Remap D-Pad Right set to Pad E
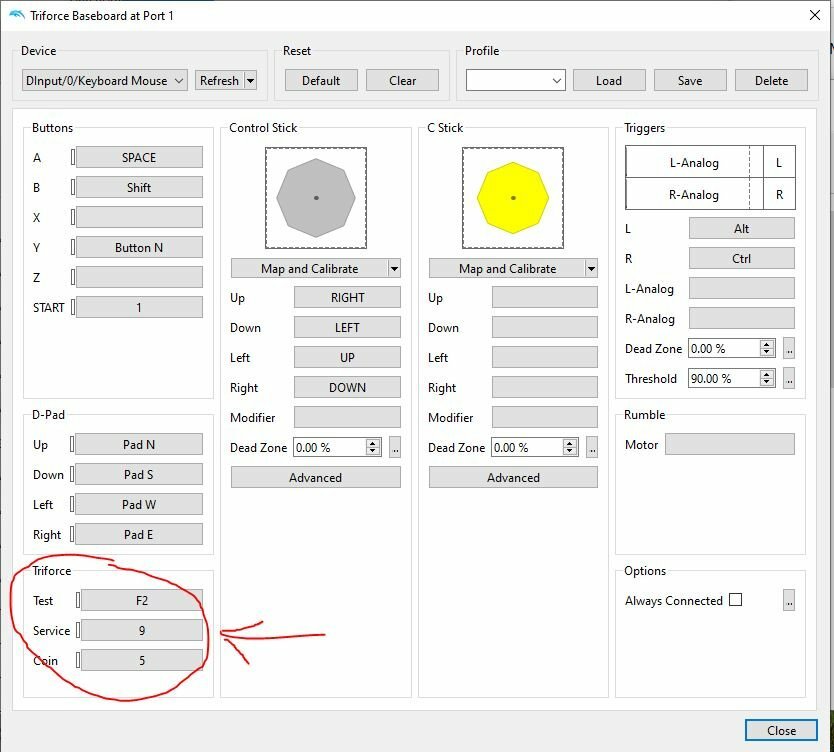 click(x=139, y=534)
